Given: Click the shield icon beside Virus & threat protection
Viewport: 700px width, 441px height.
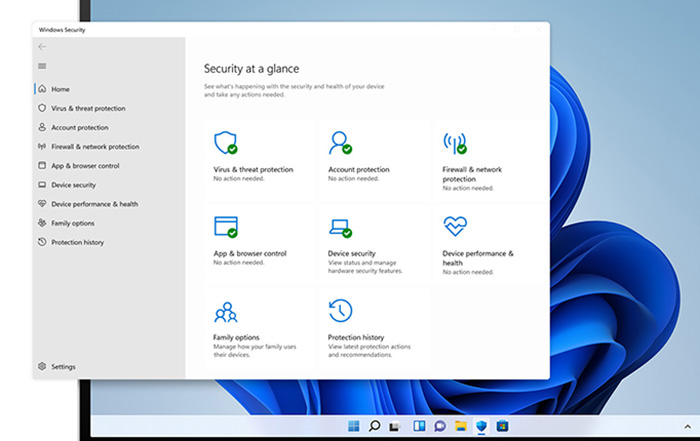Looking at the screenshot, I should click(42, 108).
